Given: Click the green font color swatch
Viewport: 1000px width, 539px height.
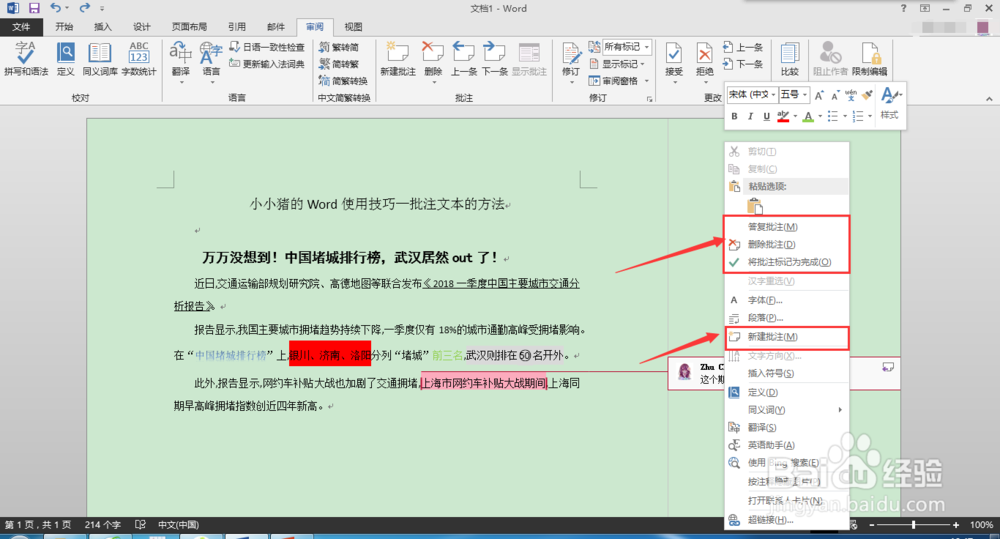Looking at the screenshot, I should pyautogui.click(x=808, y=116).
